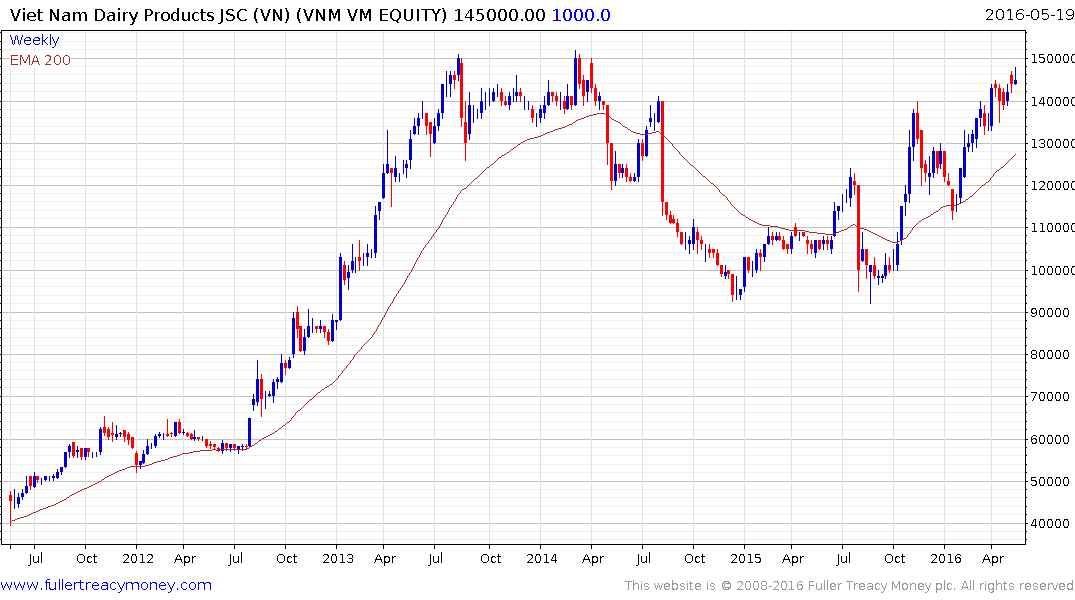Click the 90000 y-axis label

pyautogui.click(x=1050, y=313)
